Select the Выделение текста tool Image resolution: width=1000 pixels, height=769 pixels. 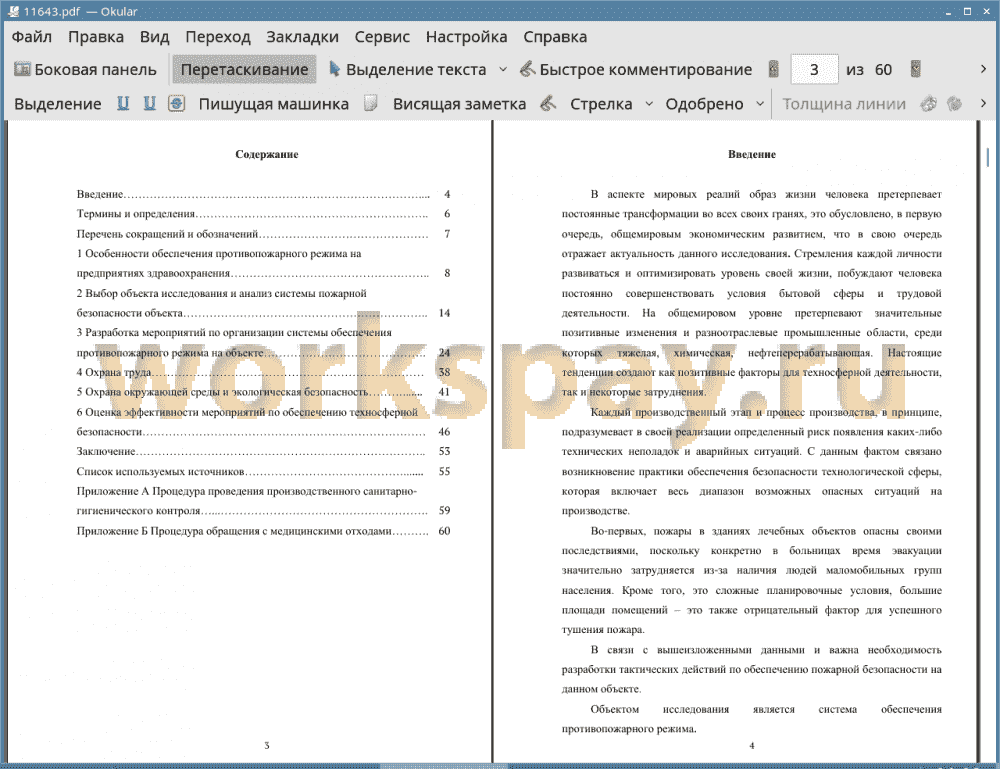pyautogui.click(x=408, y=70)
